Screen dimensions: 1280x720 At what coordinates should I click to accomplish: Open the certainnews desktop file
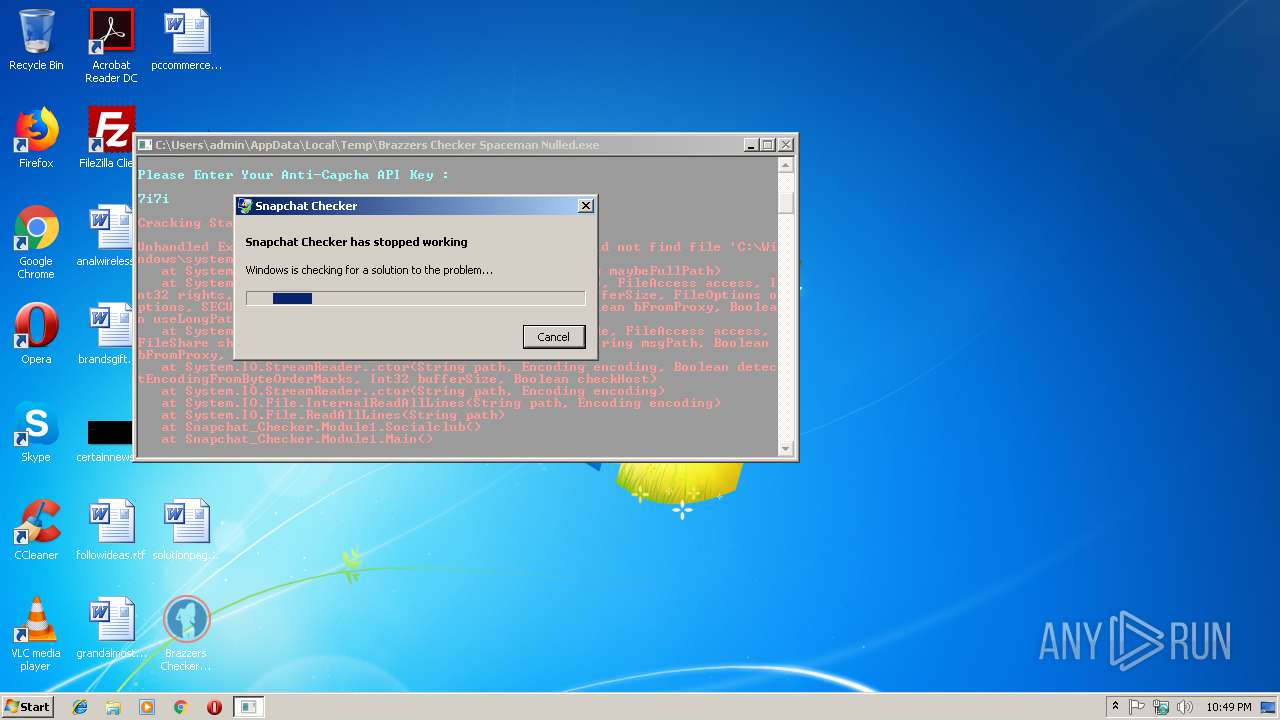[x=106, y=440]
